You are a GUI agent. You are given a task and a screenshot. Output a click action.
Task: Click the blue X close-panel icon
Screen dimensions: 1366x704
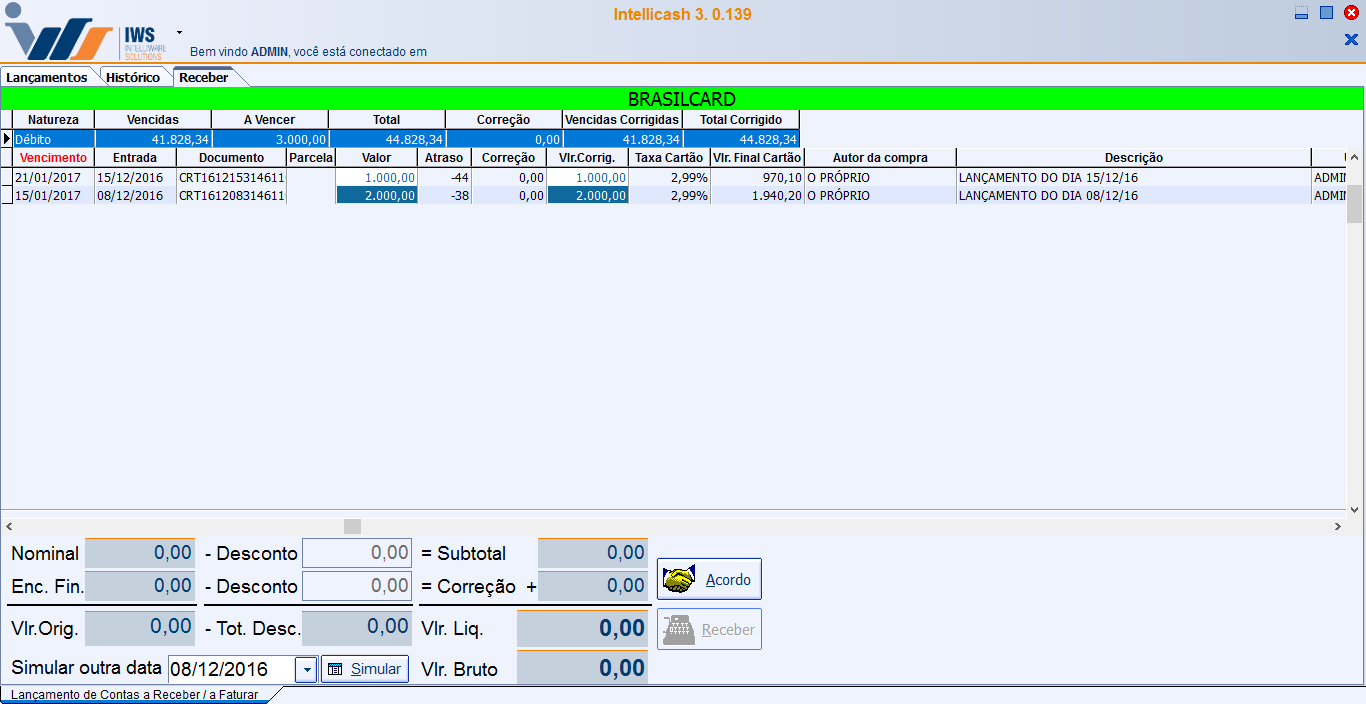(1351, 40)
